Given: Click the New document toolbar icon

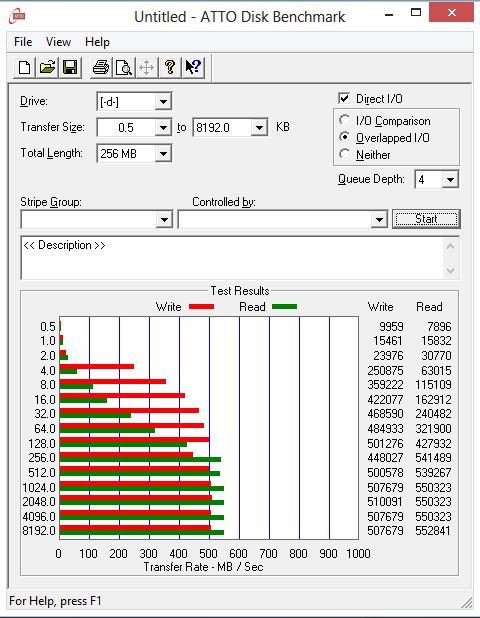Looking at the screenshot, I should 24,67.
